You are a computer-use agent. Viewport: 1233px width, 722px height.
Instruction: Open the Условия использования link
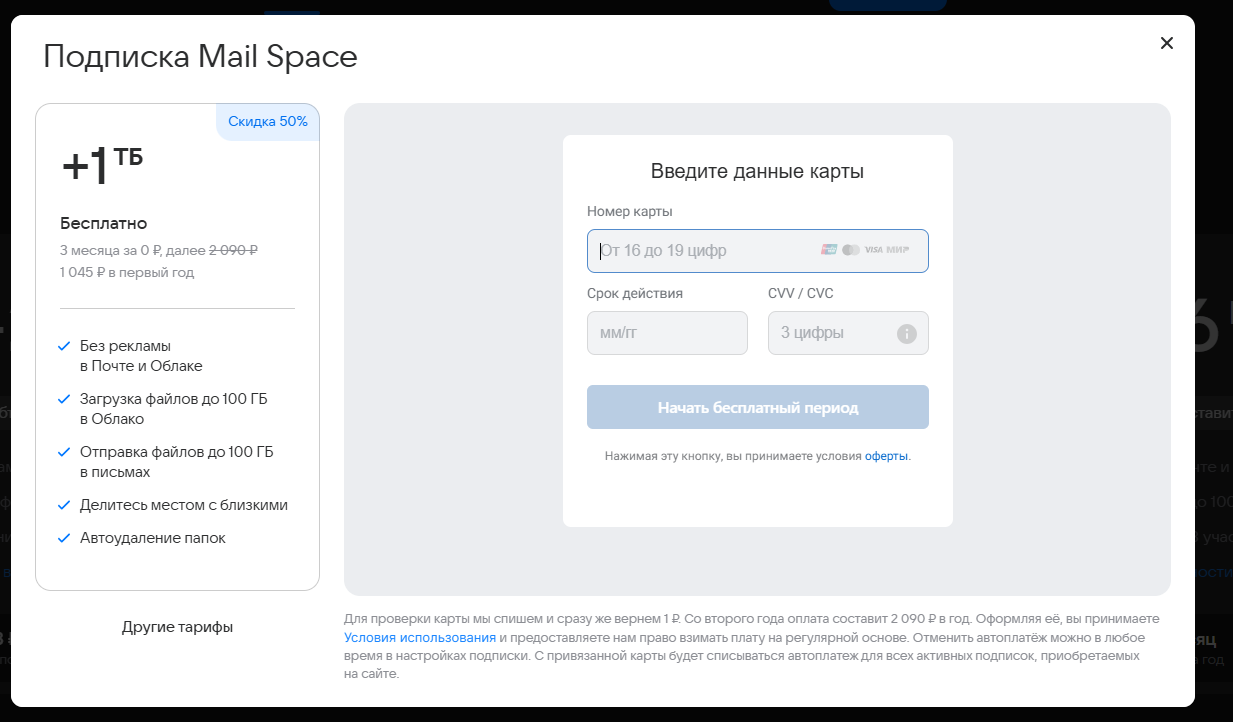420,637
